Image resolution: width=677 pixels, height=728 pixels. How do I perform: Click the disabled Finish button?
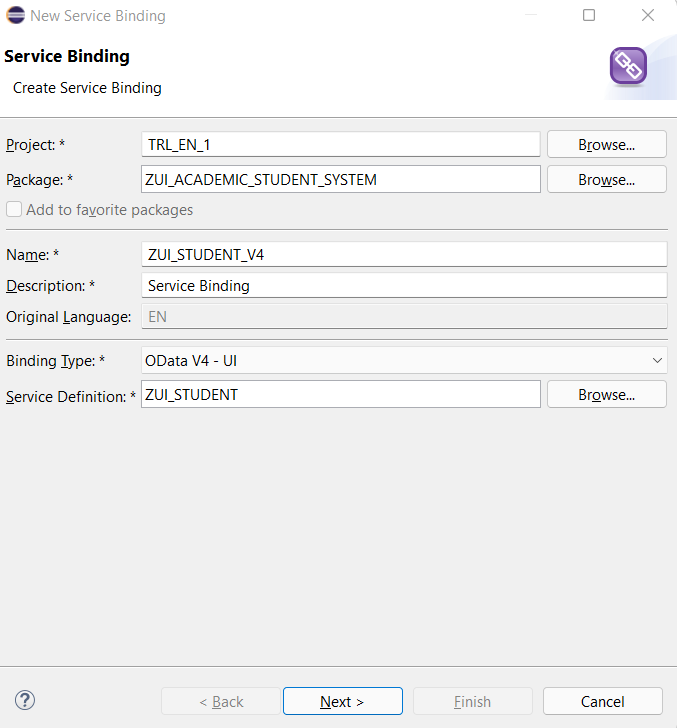pyautogui.click(x=473, y=701)
